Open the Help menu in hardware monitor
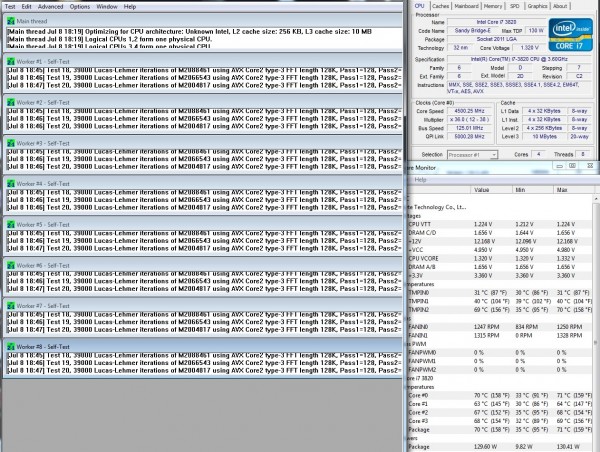The height and width of the screenshot is (452, 600). point(420,180)
